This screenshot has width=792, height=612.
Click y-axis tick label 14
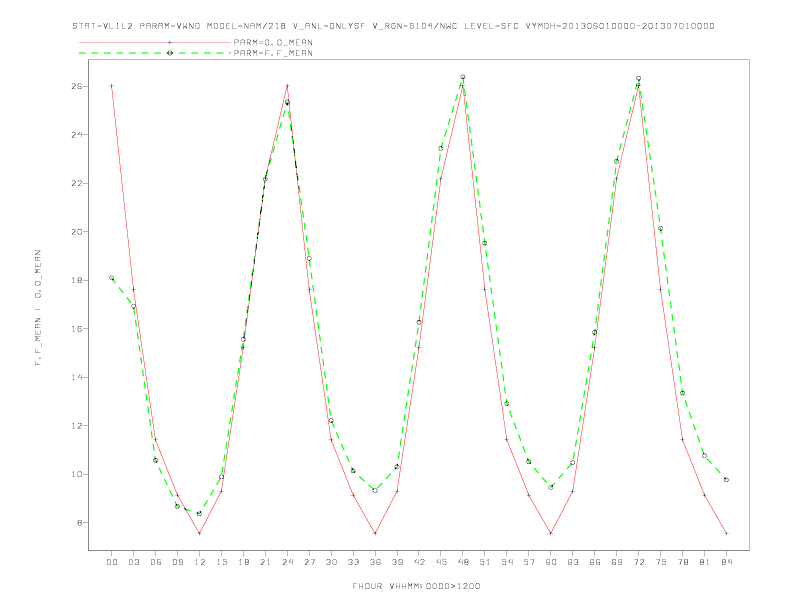[77, 377]
